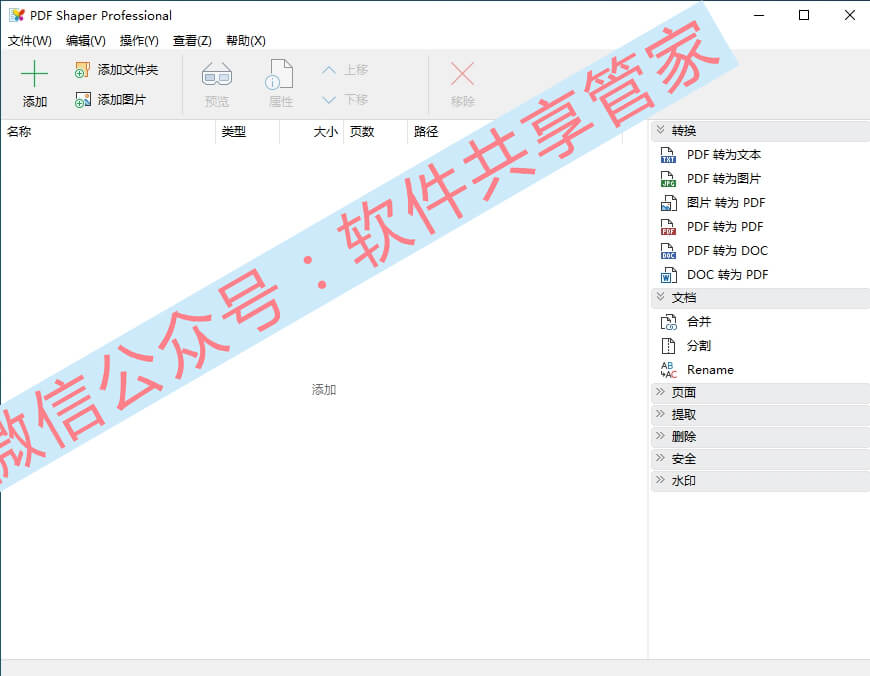Screen dimensions: 870x676
Task: Minimize the PDF Shaper window
Action: click(x=759, y=16)
